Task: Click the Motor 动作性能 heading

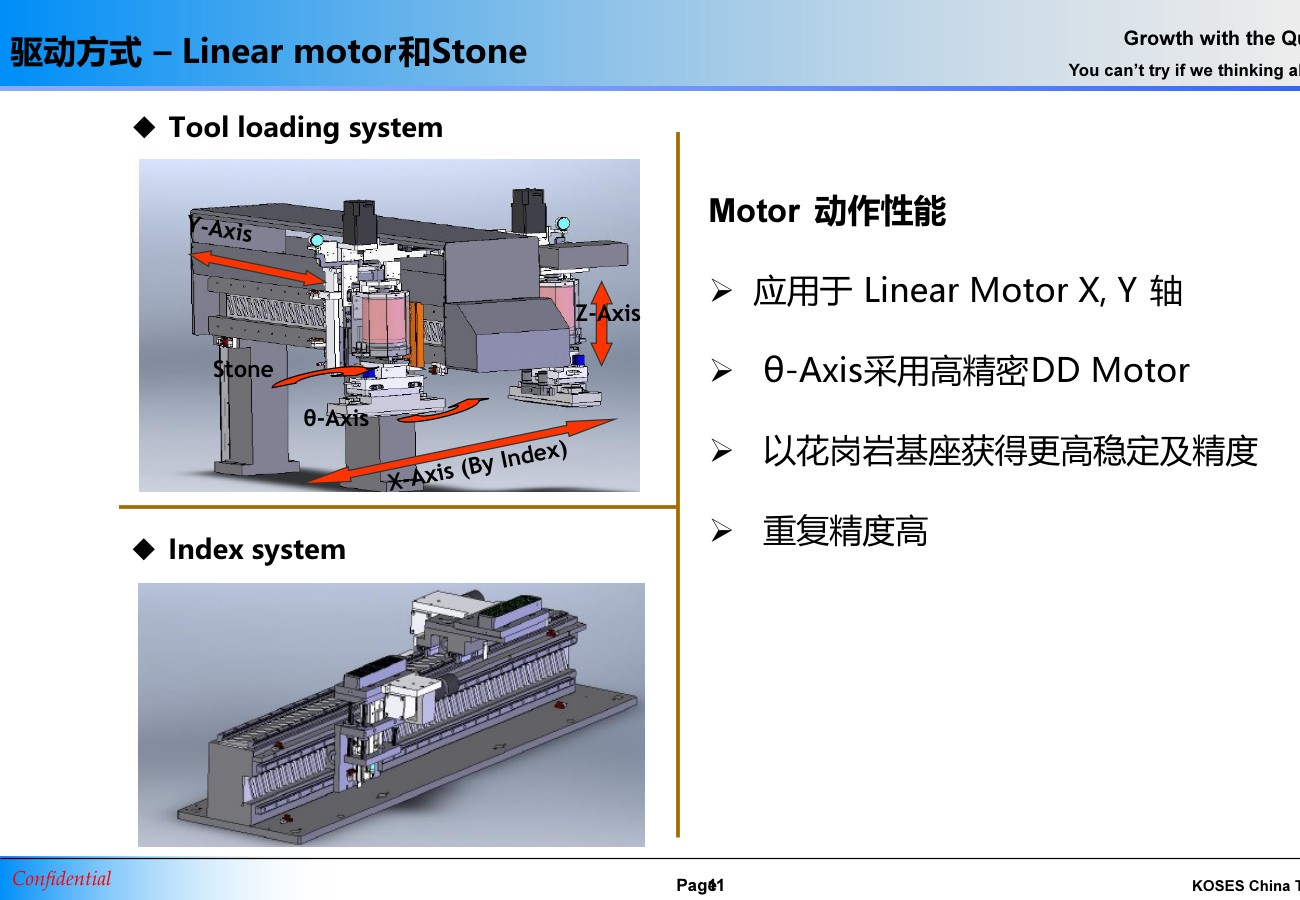Action: coord(827,212)
